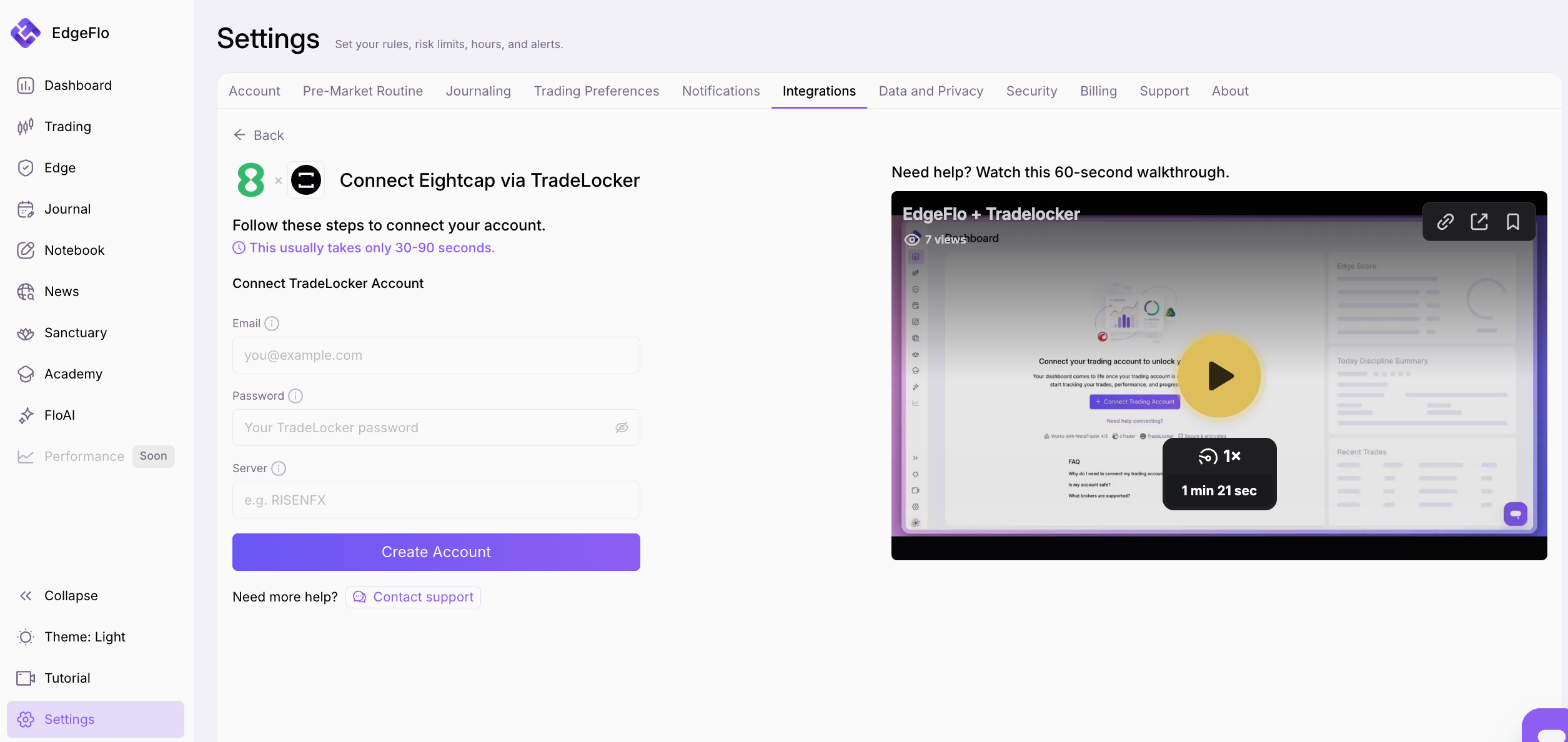Click the 'Connect TradeLocker Account' heading
The image size is (1568, 742).
[x=328, y=284]
